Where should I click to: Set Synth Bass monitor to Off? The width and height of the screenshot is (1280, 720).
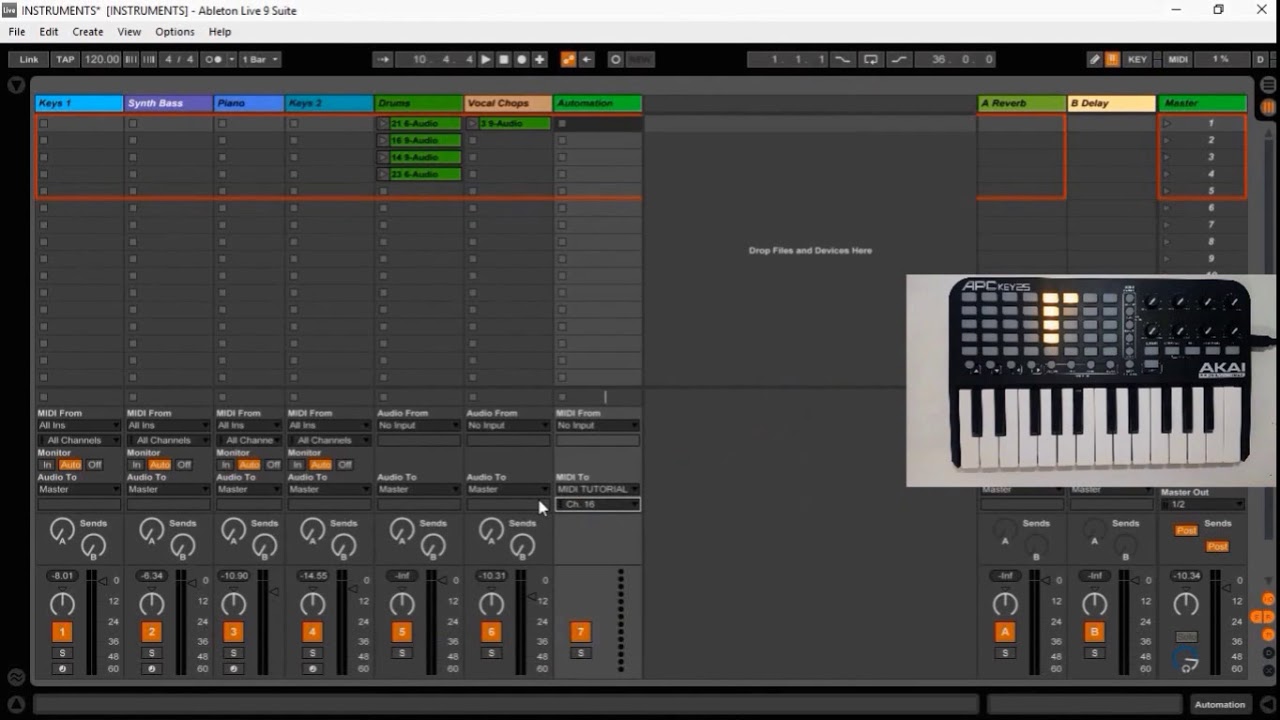(x=184, y=465)
